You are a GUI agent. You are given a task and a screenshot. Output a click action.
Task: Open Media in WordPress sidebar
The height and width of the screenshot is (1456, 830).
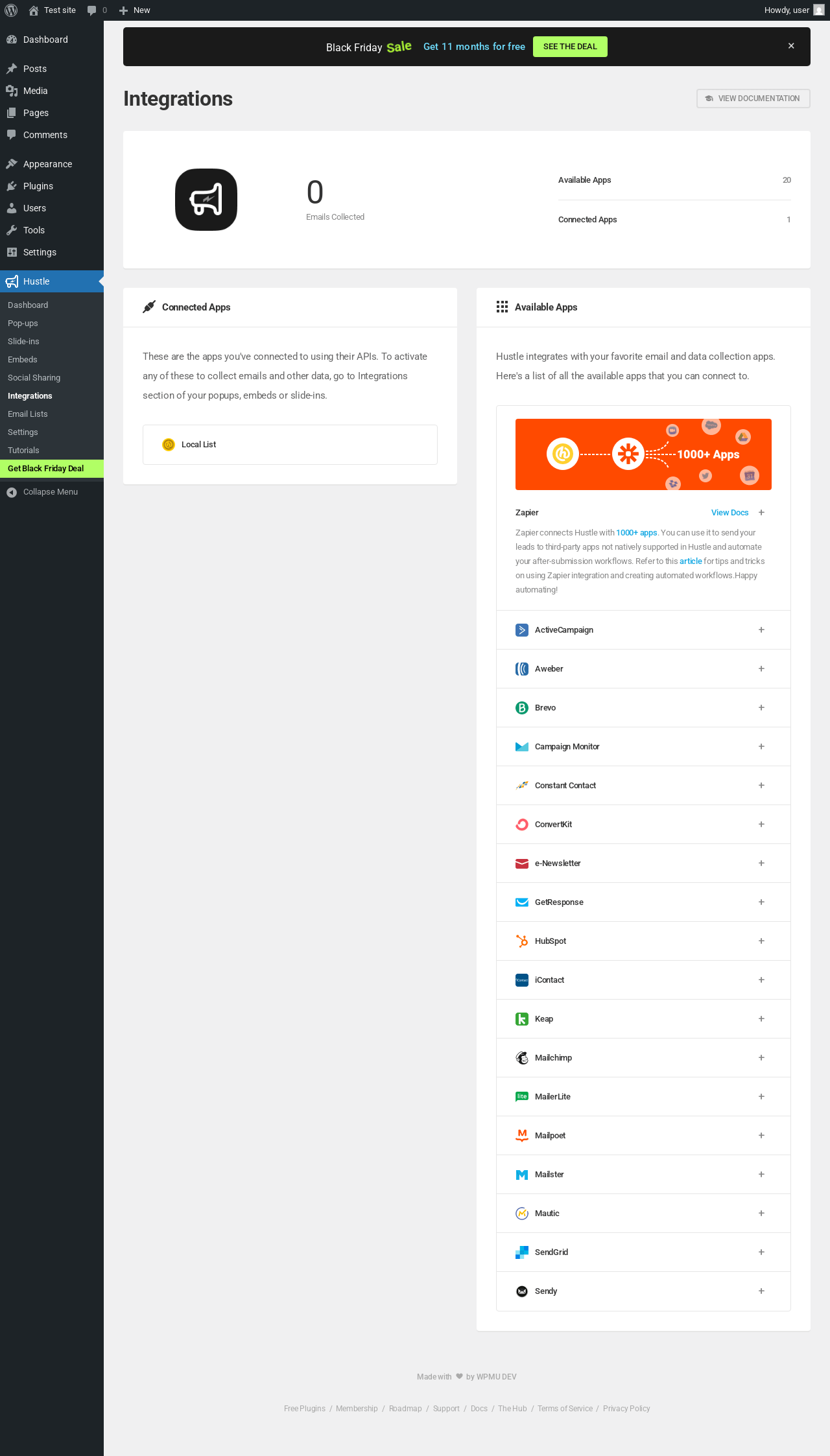52,91
